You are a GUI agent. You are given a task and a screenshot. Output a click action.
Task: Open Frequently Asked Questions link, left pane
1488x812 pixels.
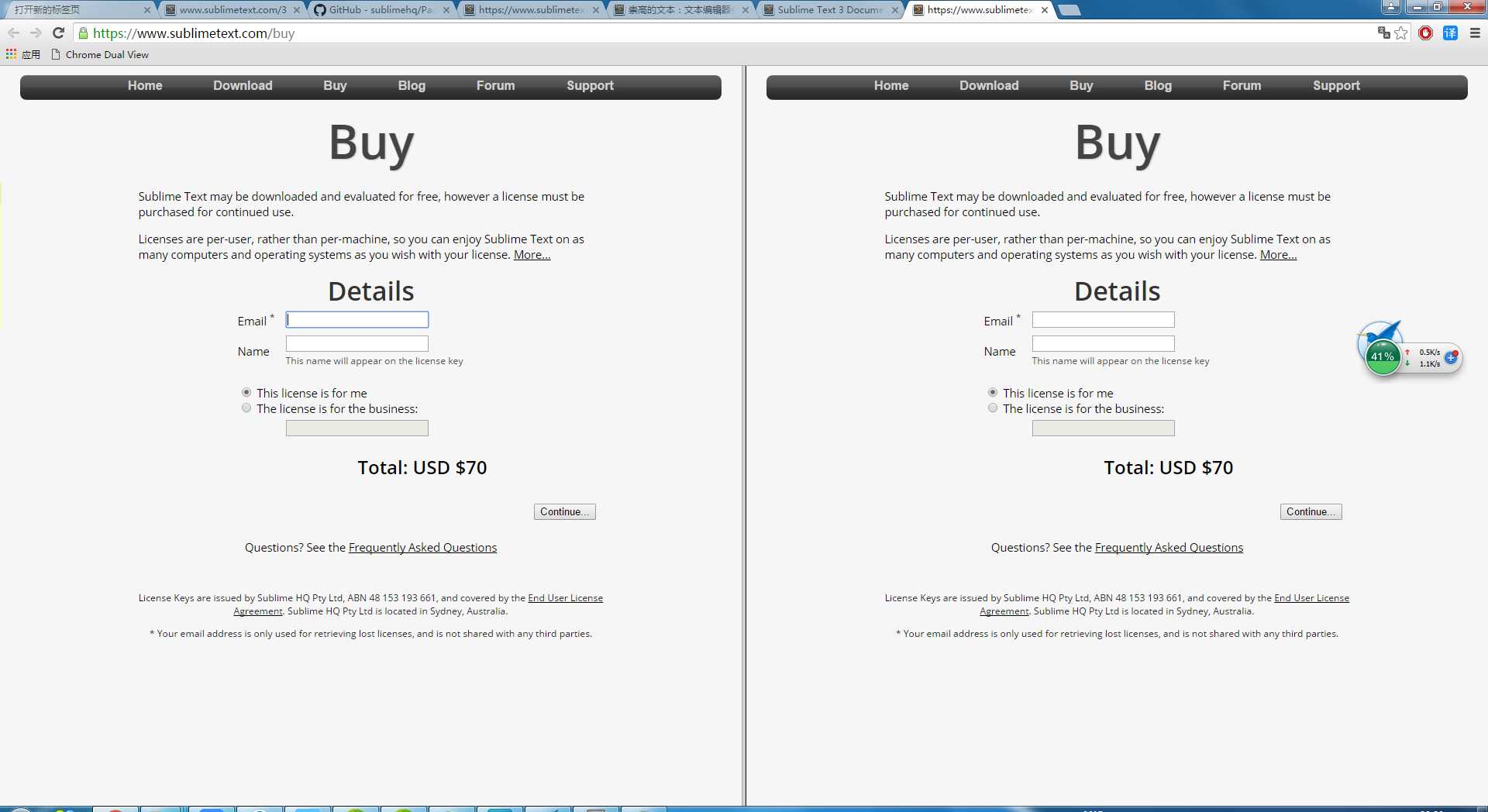[x=422, y=548]
